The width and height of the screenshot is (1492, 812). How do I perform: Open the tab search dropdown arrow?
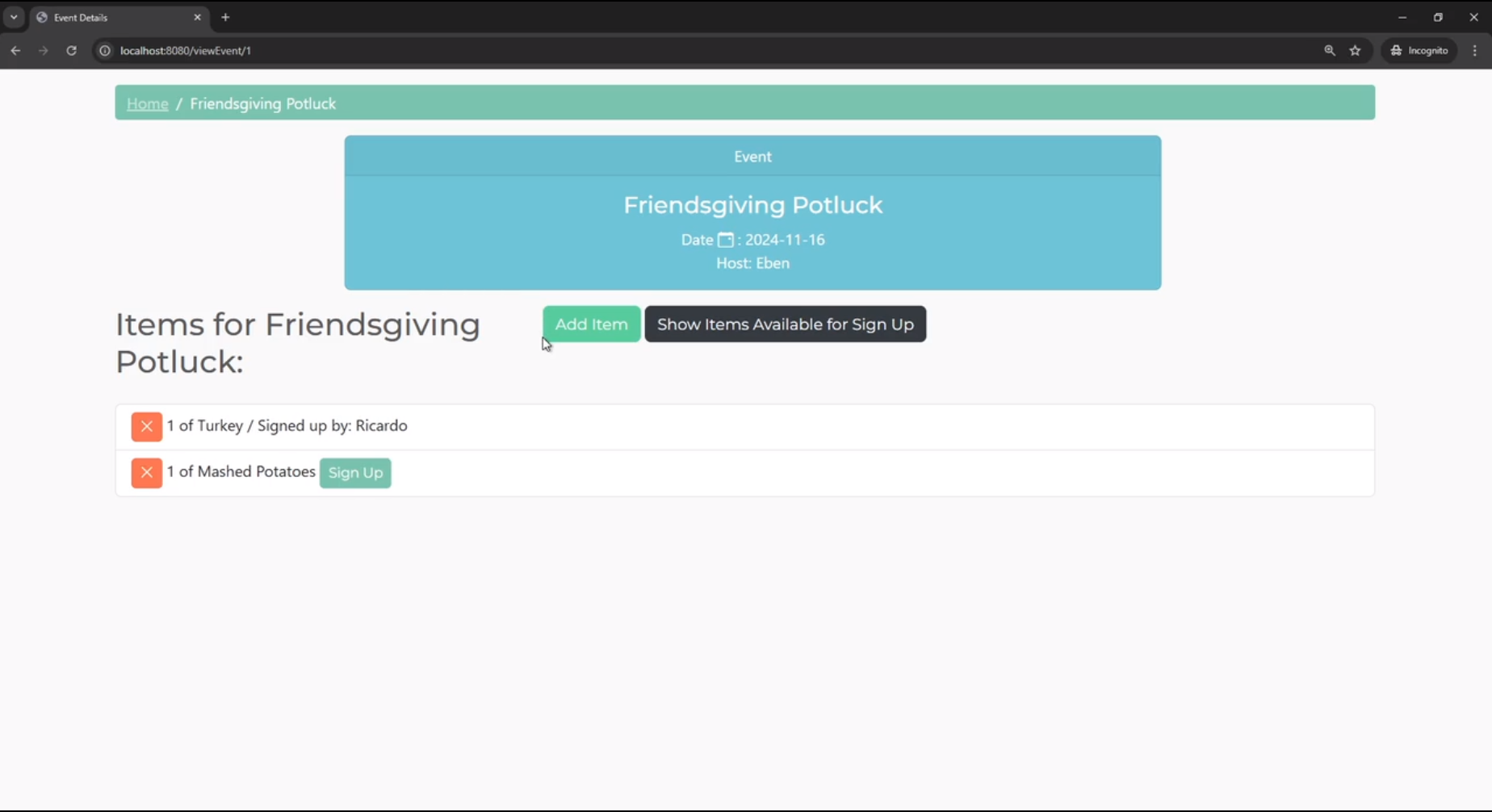pyautogui.click(x=13, y=17)
